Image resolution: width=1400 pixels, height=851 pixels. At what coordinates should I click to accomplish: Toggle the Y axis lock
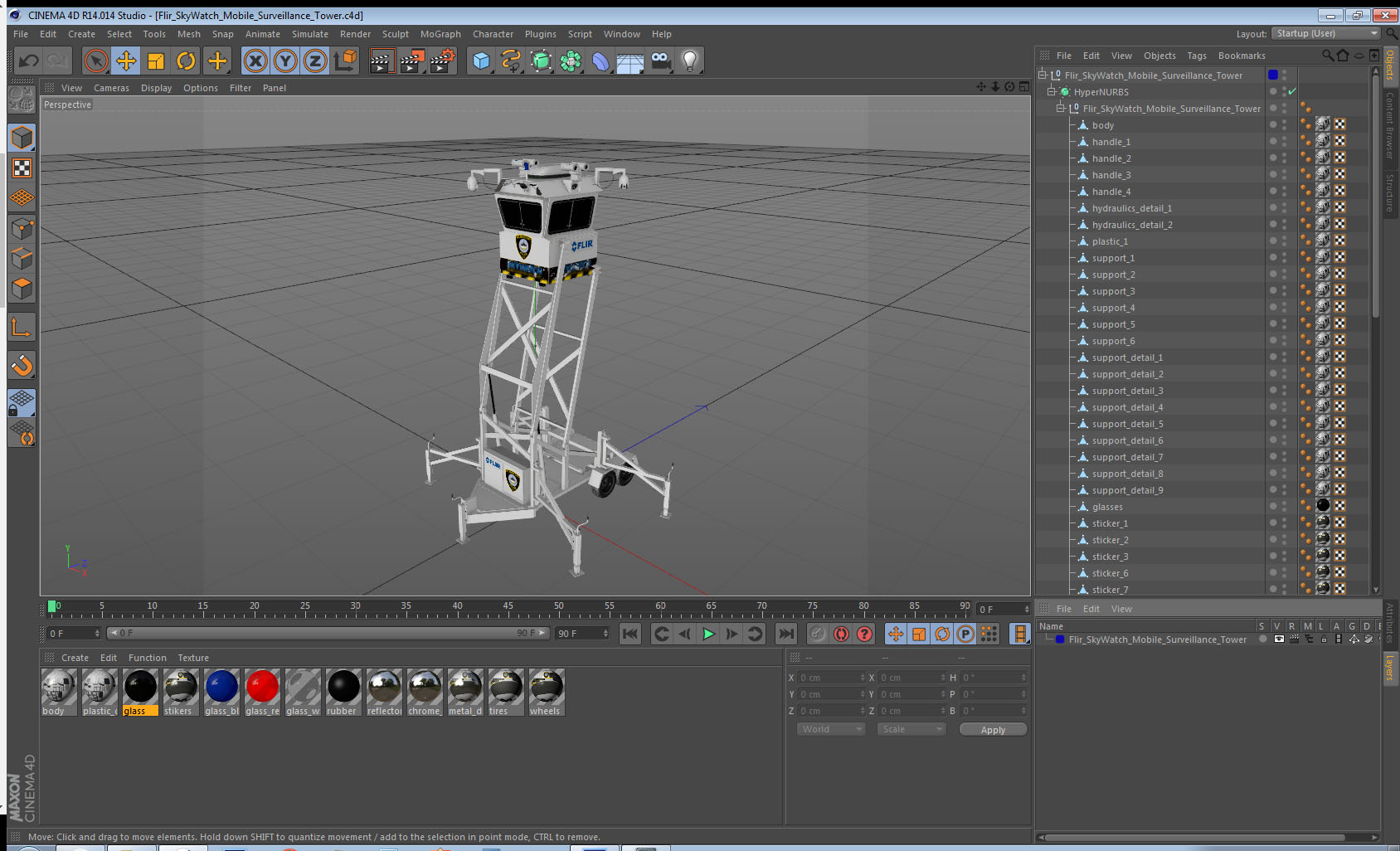[285, 61]
